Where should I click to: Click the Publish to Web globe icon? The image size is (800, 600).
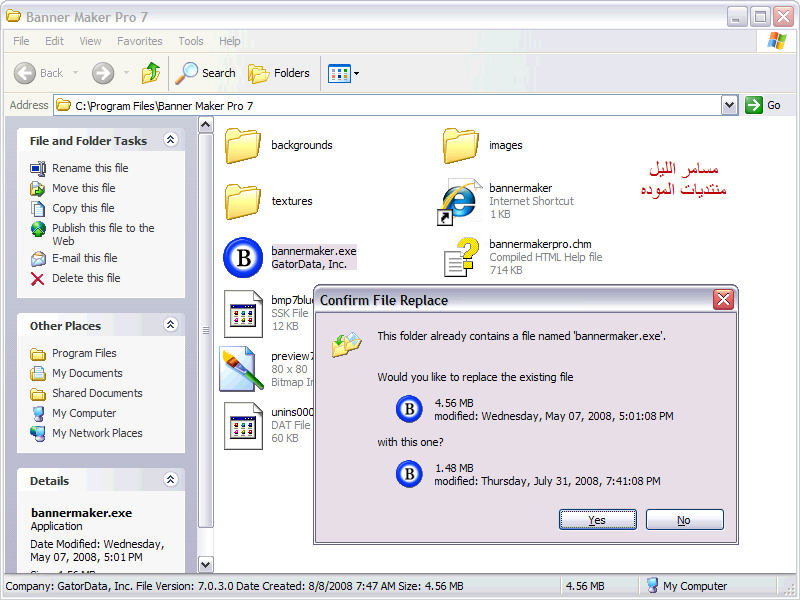(x=38, y=229)
